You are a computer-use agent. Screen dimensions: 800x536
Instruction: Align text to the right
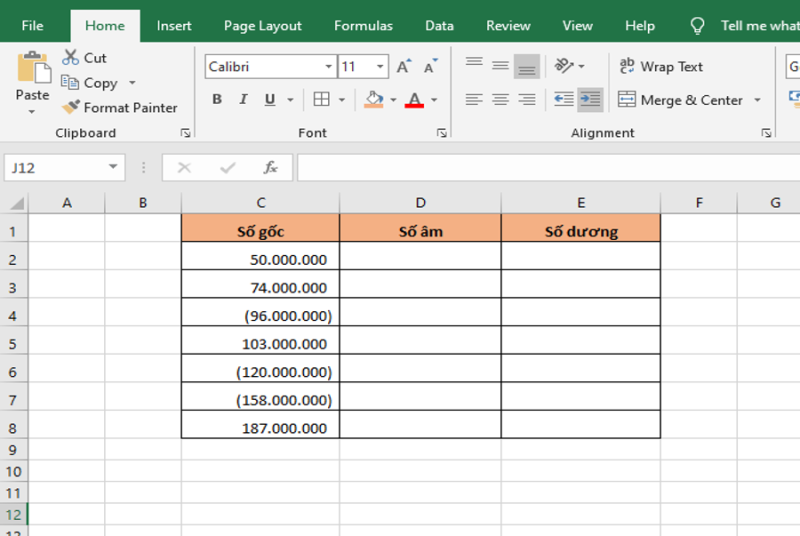527,99
